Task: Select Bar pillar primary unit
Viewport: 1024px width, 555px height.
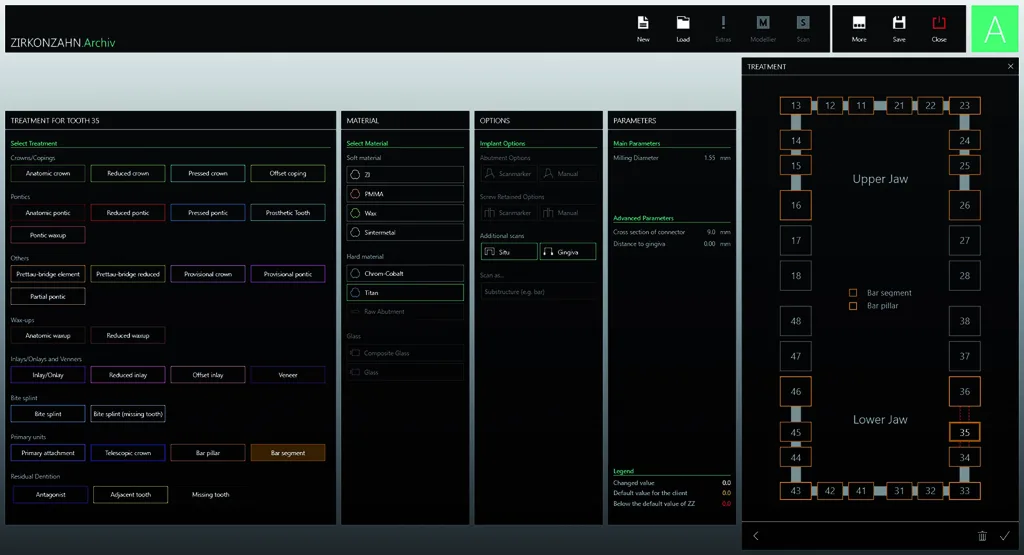Action: pyautogui.click(x=208, y=453)
